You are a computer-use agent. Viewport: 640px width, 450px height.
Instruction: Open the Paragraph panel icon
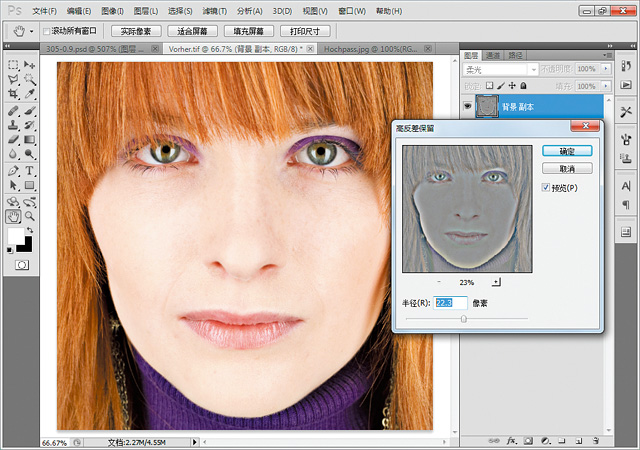(626, 205)
